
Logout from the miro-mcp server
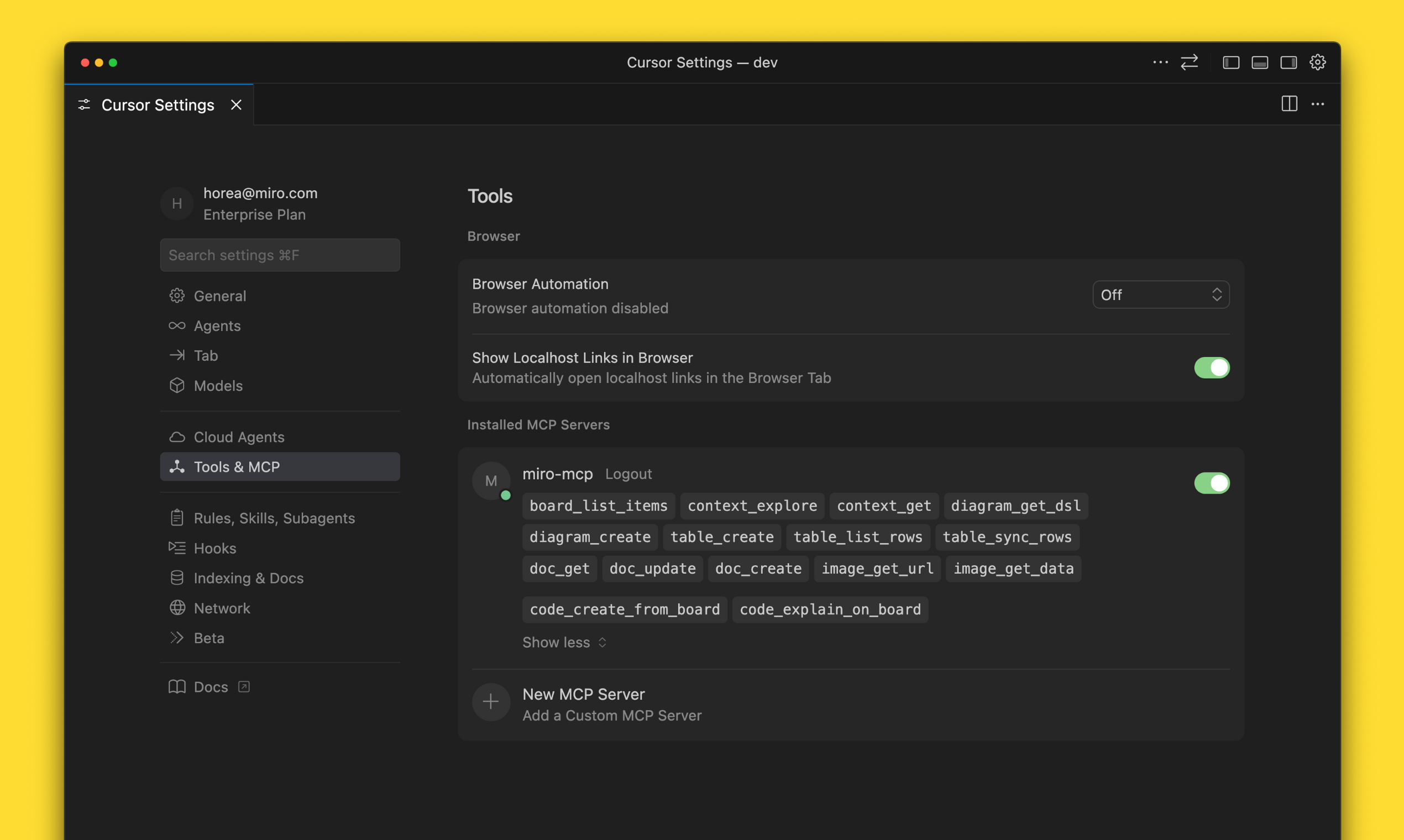(628, 474)
